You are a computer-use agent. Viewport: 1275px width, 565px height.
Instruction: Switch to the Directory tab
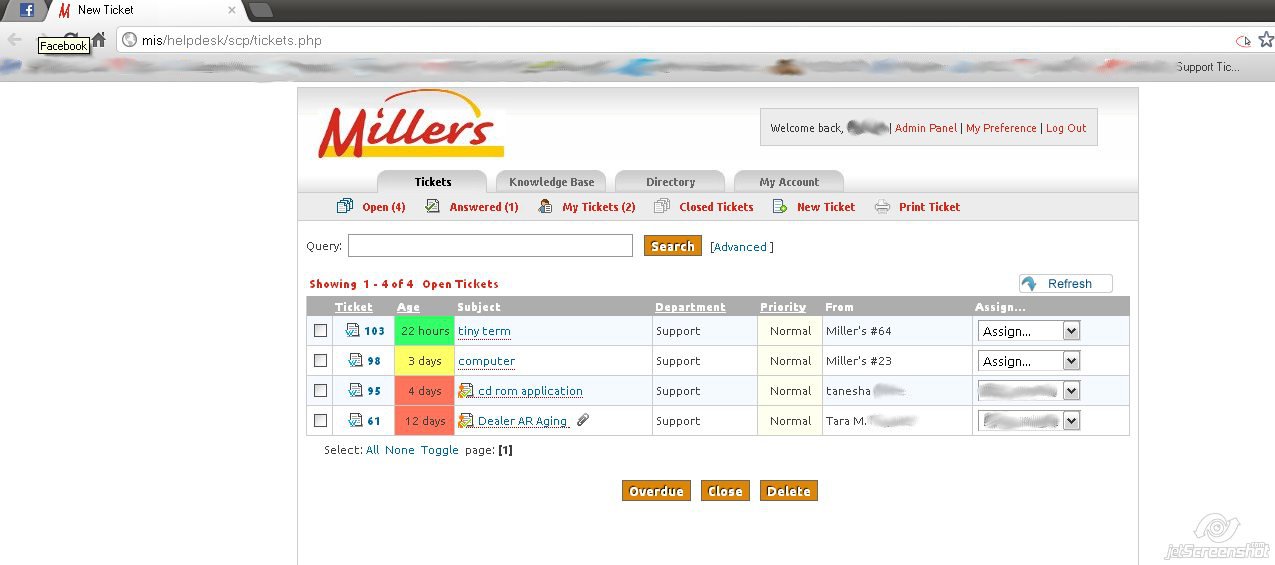click(x=670, y=182)
